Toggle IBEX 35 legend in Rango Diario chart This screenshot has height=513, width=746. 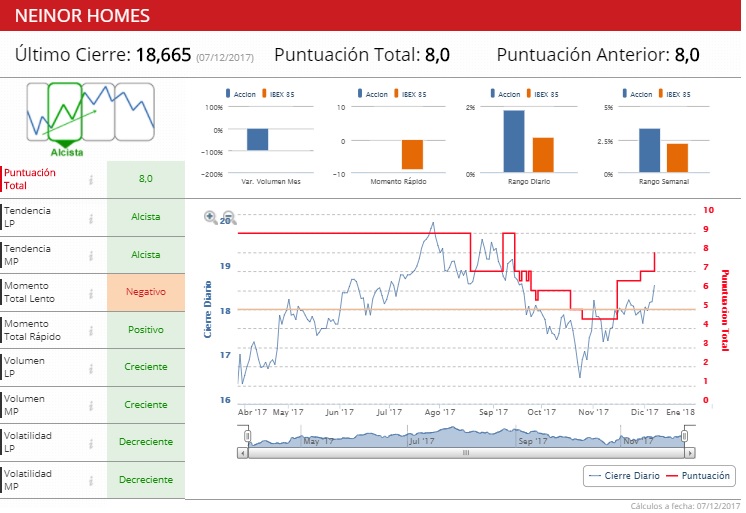tap(543, 94)
